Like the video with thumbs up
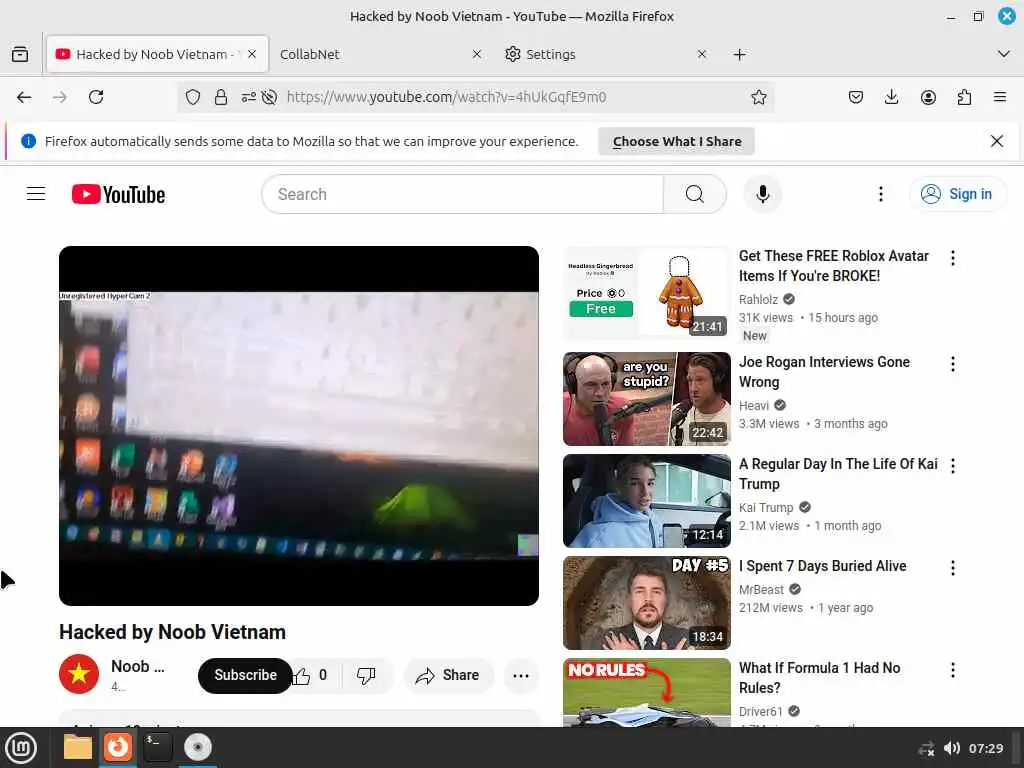 pyautogui.click(x=310, y=675)
